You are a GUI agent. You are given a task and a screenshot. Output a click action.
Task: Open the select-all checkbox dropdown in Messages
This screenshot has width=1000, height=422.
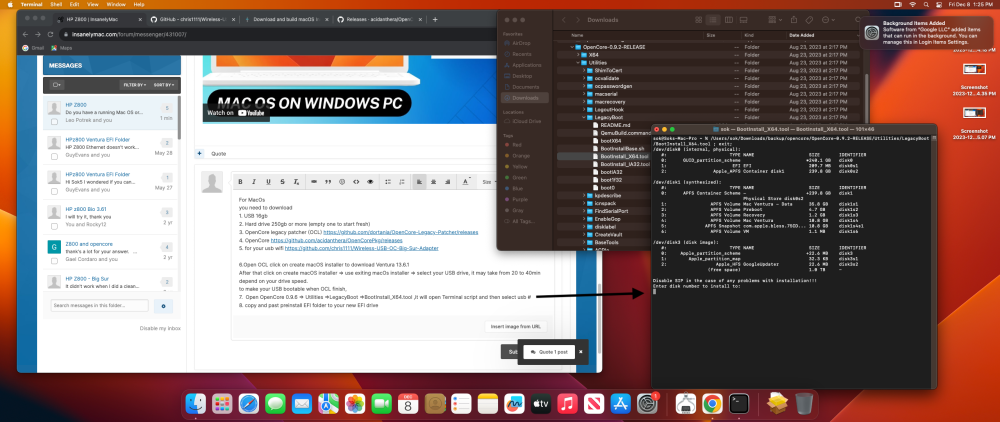click(57, 85)
